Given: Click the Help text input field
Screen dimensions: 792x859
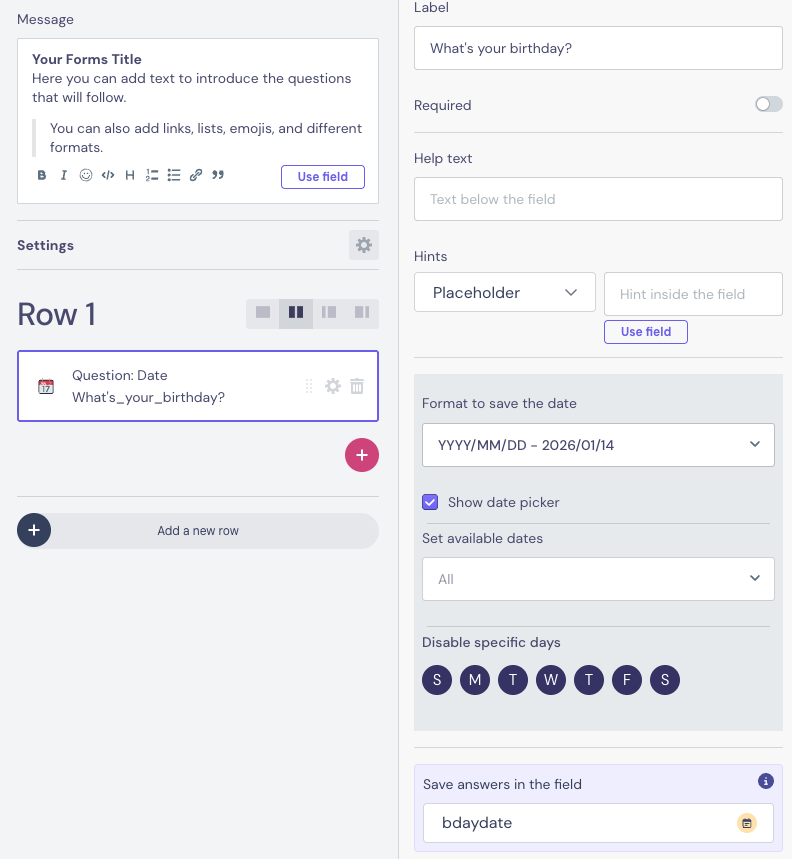Looking at the screenshot, I should coord(598,199).
